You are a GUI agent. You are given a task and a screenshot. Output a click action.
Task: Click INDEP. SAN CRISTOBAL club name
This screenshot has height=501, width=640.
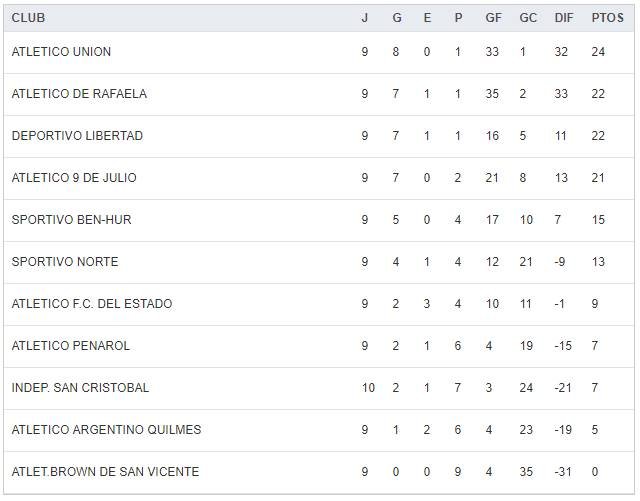(80, 388)
